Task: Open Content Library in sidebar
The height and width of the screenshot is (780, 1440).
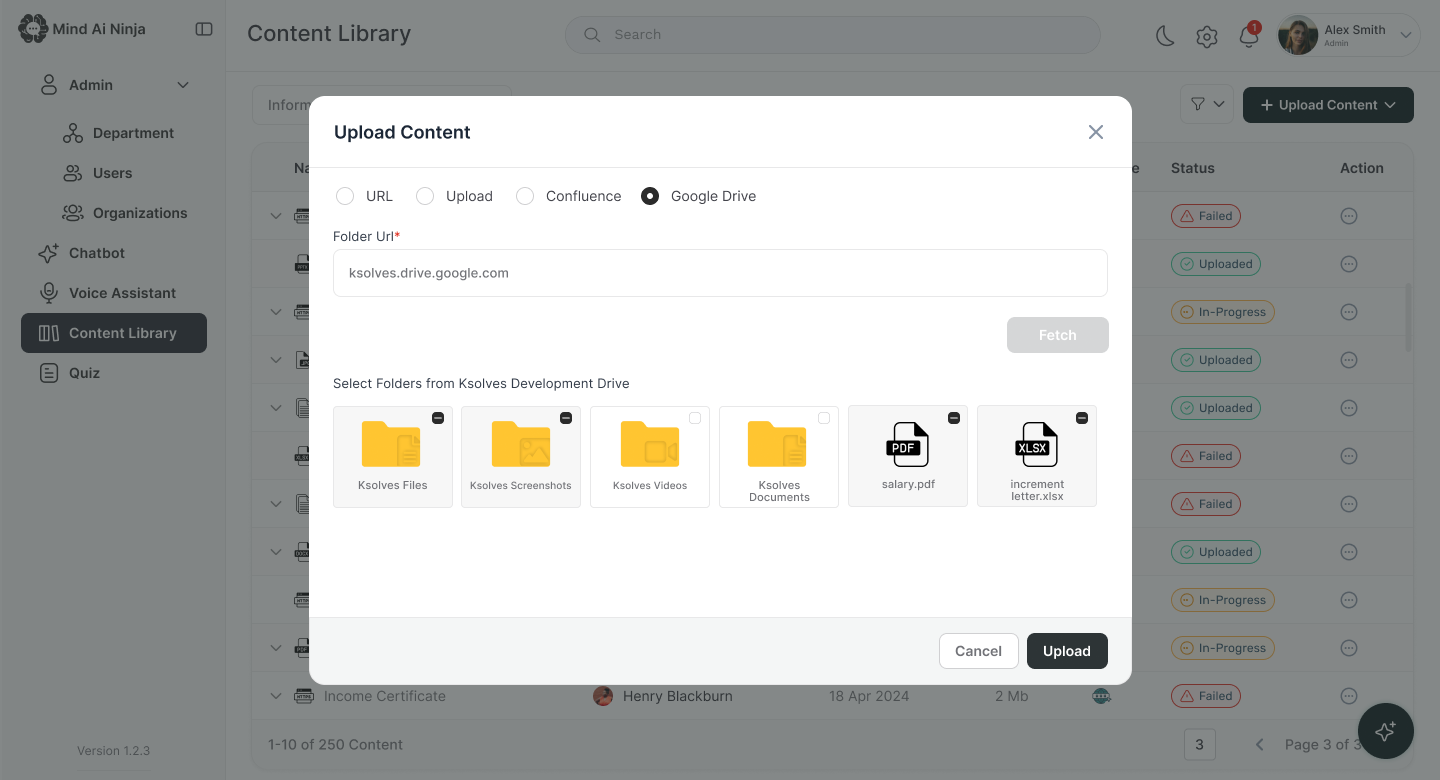Action: 113,333
